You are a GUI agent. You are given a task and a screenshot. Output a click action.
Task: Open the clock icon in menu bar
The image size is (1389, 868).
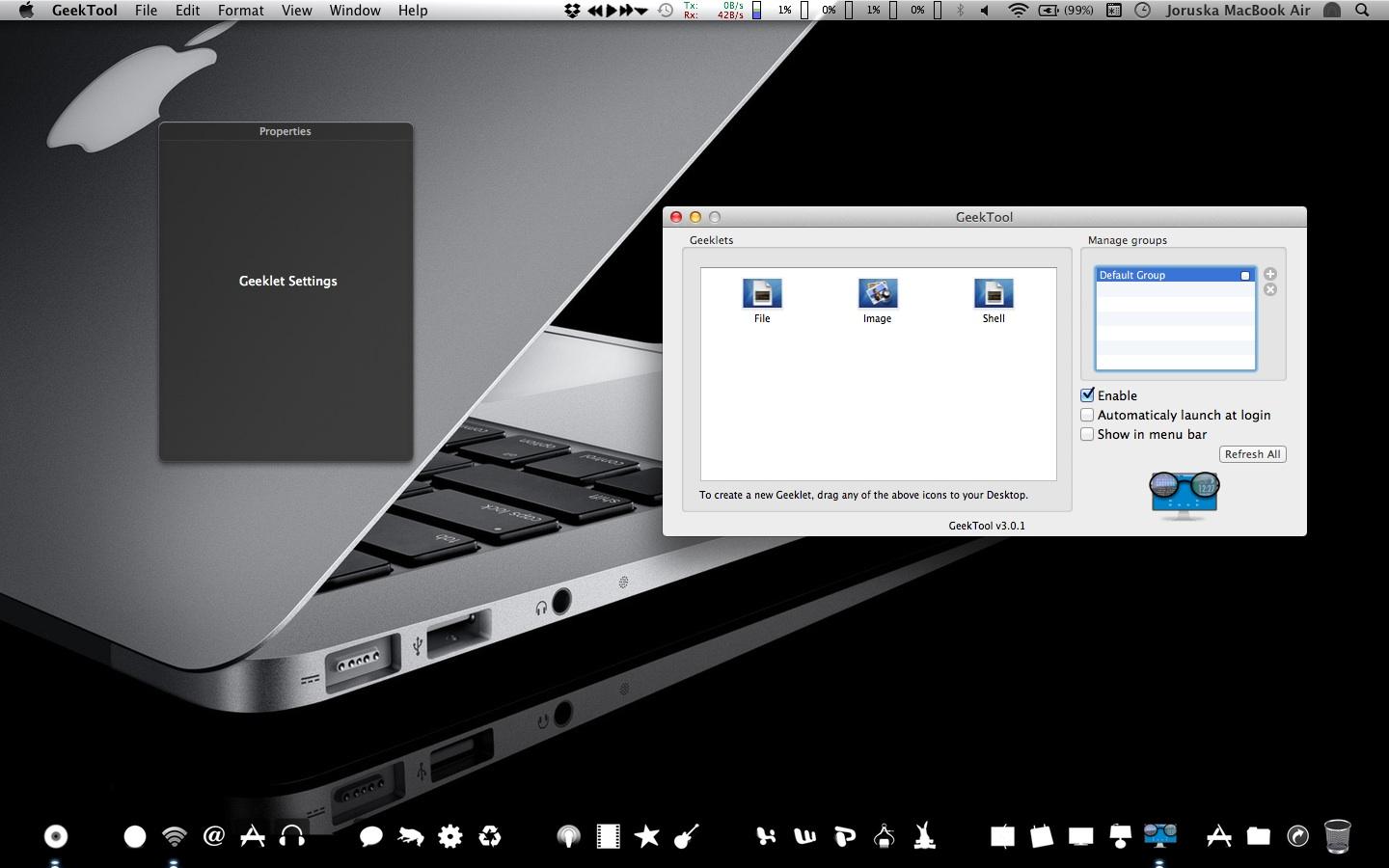1143,11
